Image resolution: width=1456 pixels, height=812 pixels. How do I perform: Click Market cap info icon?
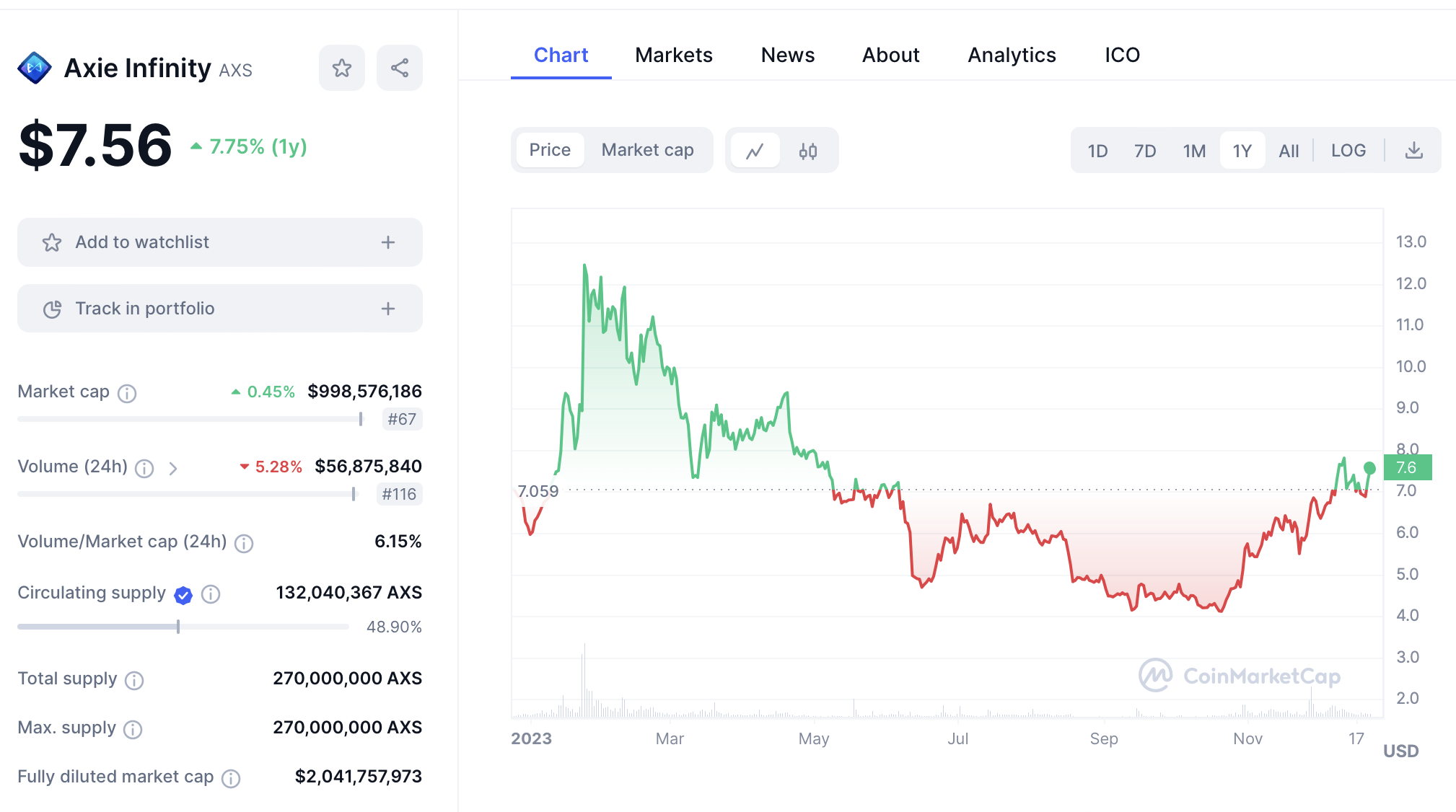point(127,393)
